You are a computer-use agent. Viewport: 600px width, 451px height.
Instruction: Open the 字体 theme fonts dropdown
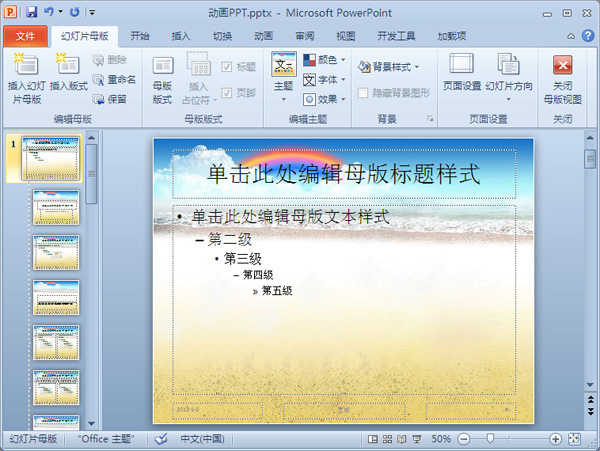pos(324,80)
